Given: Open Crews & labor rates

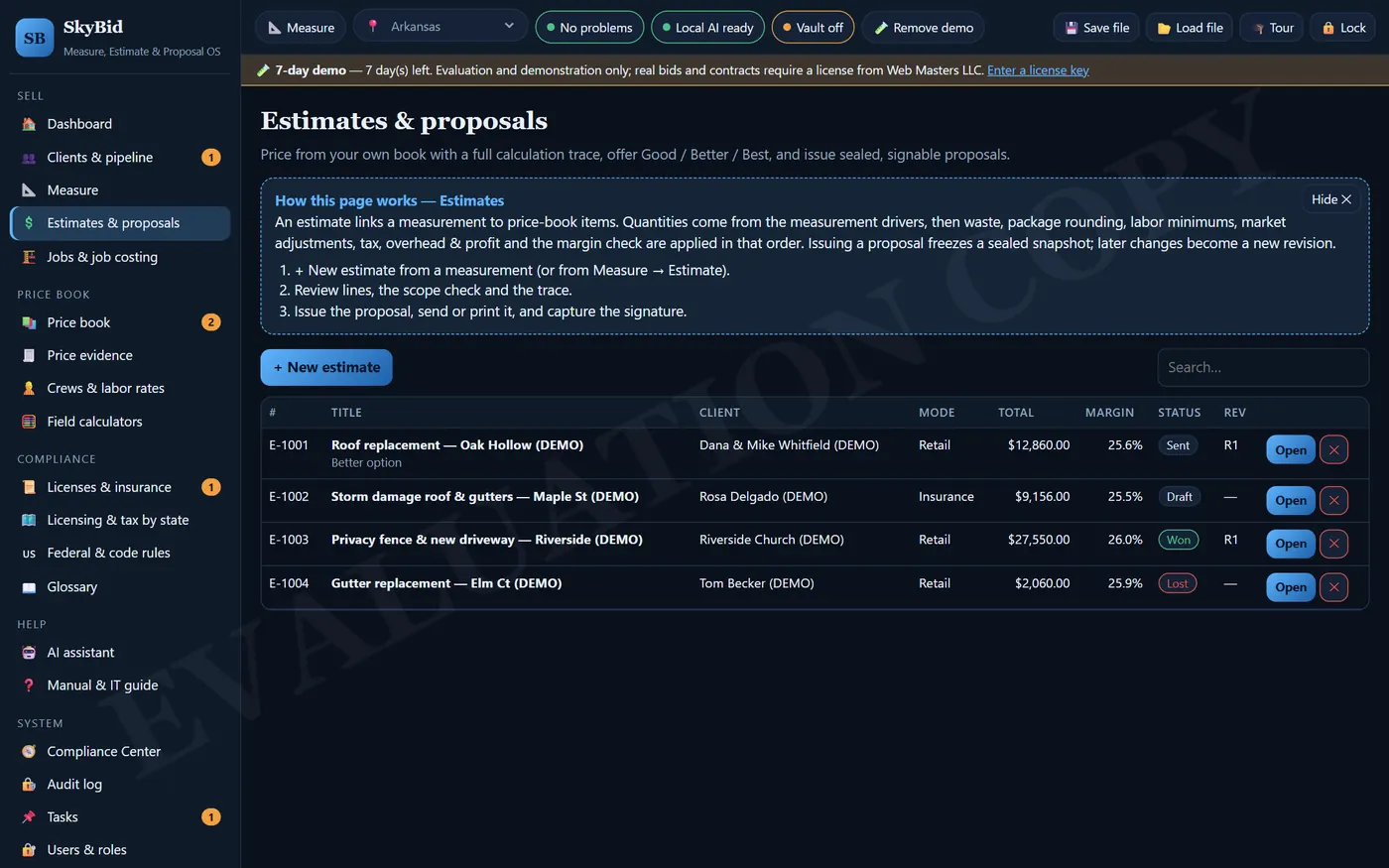Looking at the screenshot, I should tap(120, 388).
